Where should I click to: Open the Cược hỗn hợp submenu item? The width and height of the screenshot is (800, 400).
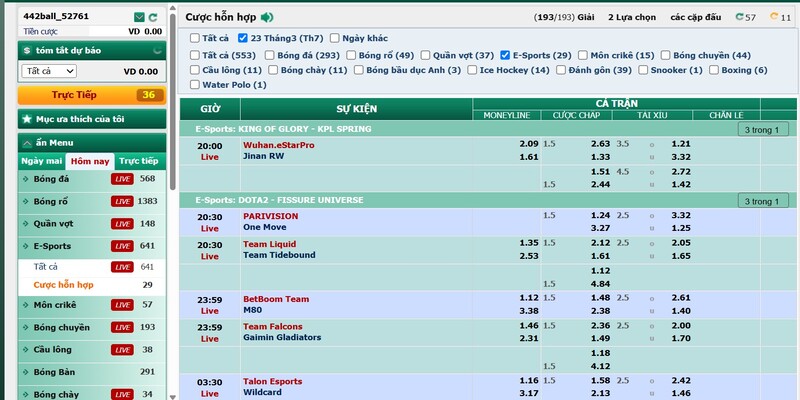(x=64, y=285)
